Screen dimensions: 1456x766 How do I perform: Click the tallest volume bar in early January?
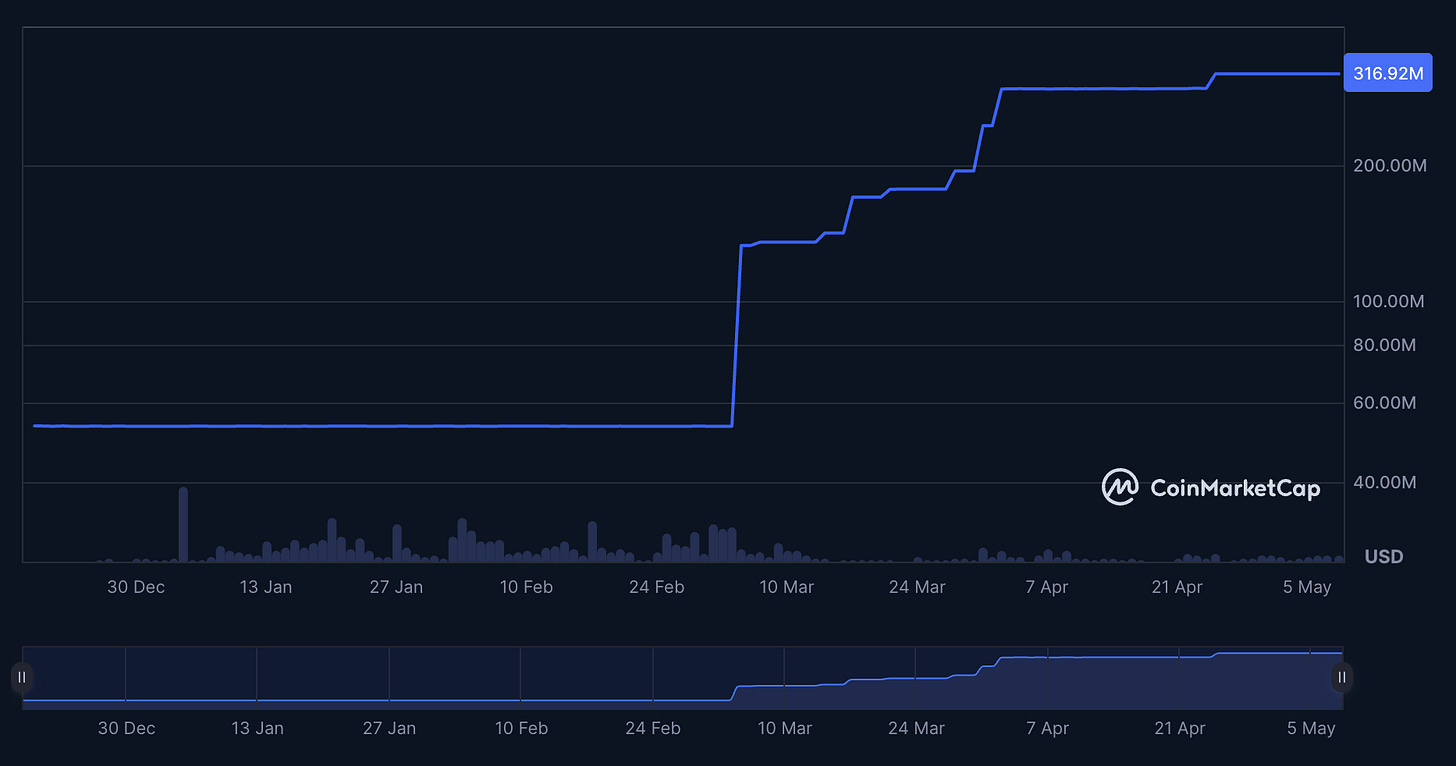tap(183, 525)
